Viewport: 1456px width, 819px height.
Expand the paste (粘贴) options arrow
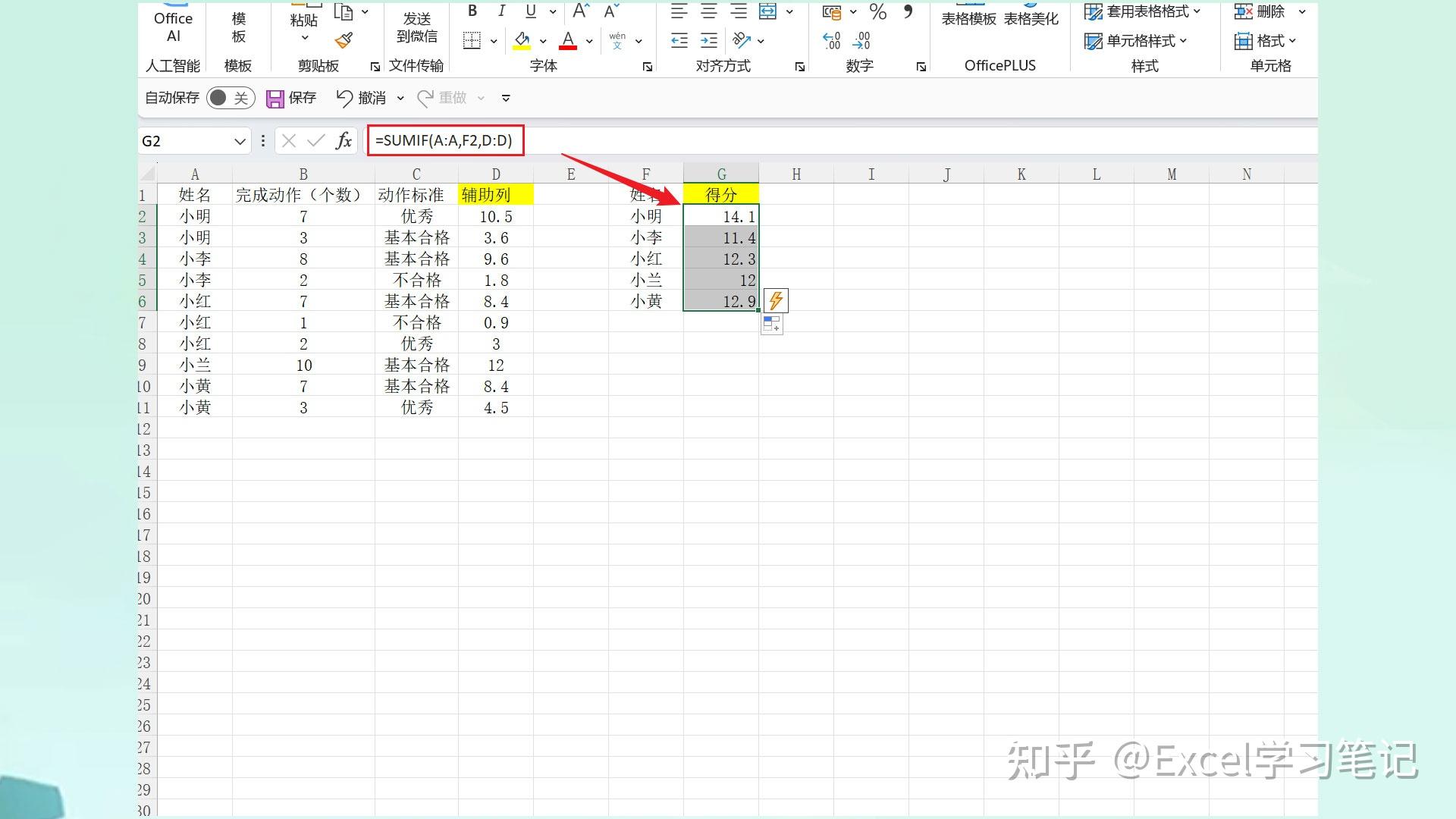pos(305,37)
